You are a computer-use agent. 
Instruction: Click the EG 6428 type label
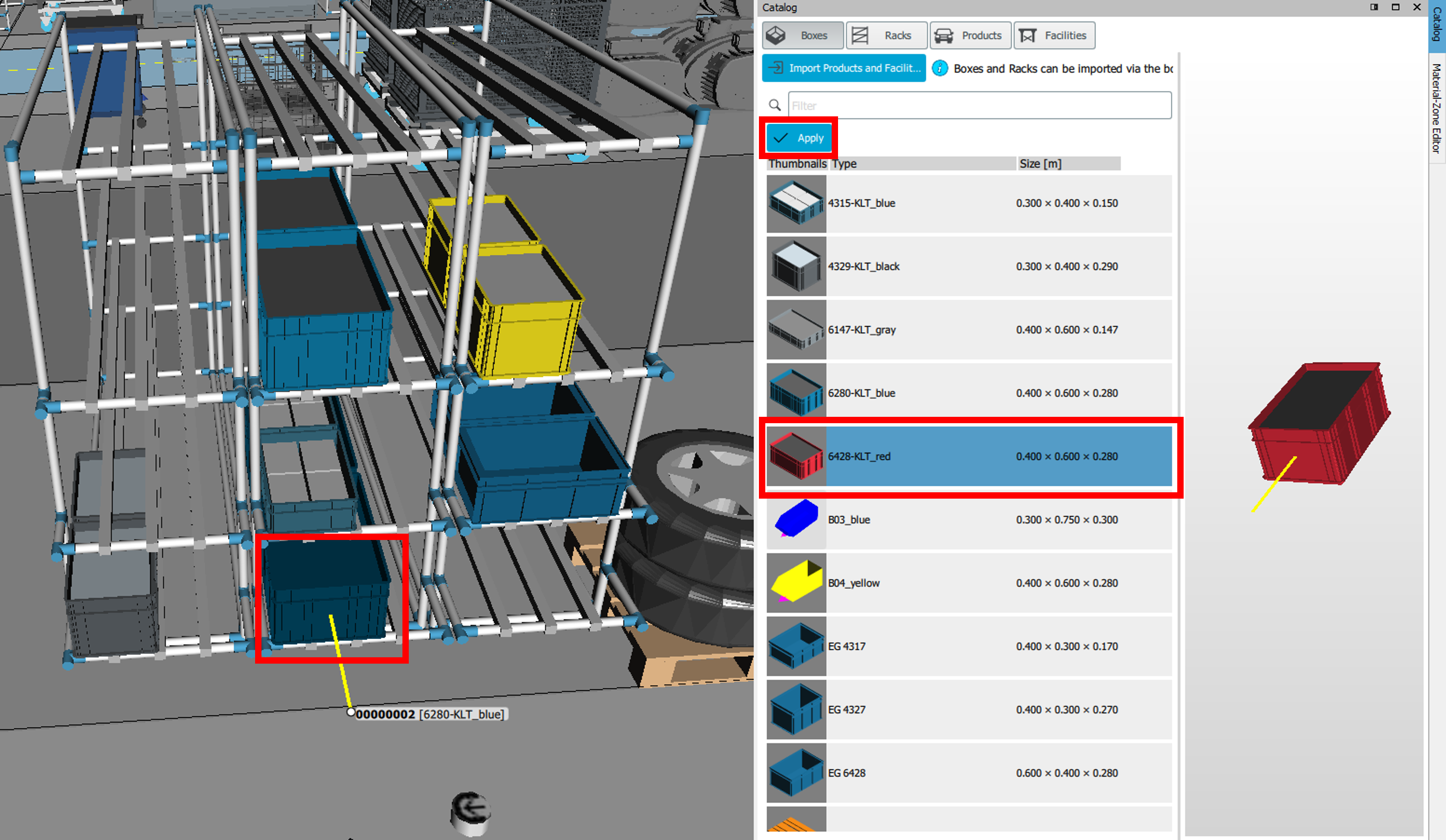click(846, 774)
